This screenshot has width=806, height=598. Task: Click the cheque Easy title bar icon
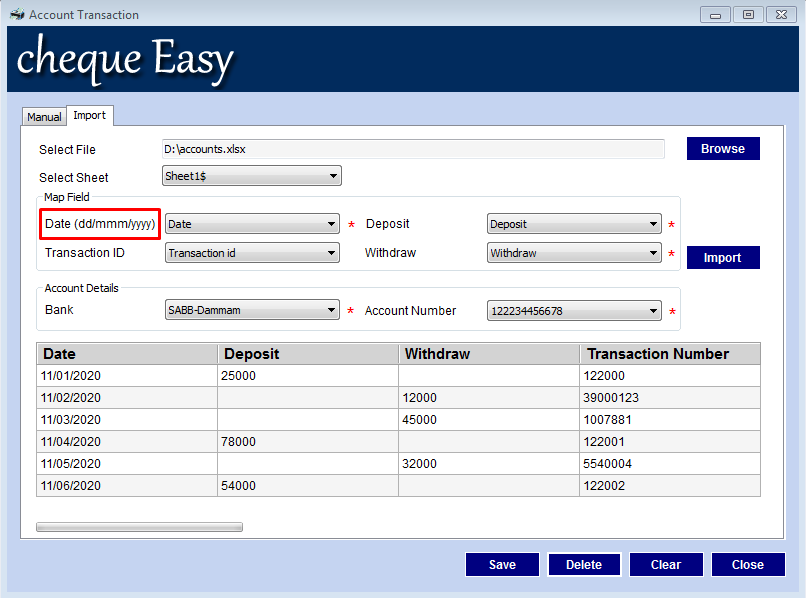[14, 14]
